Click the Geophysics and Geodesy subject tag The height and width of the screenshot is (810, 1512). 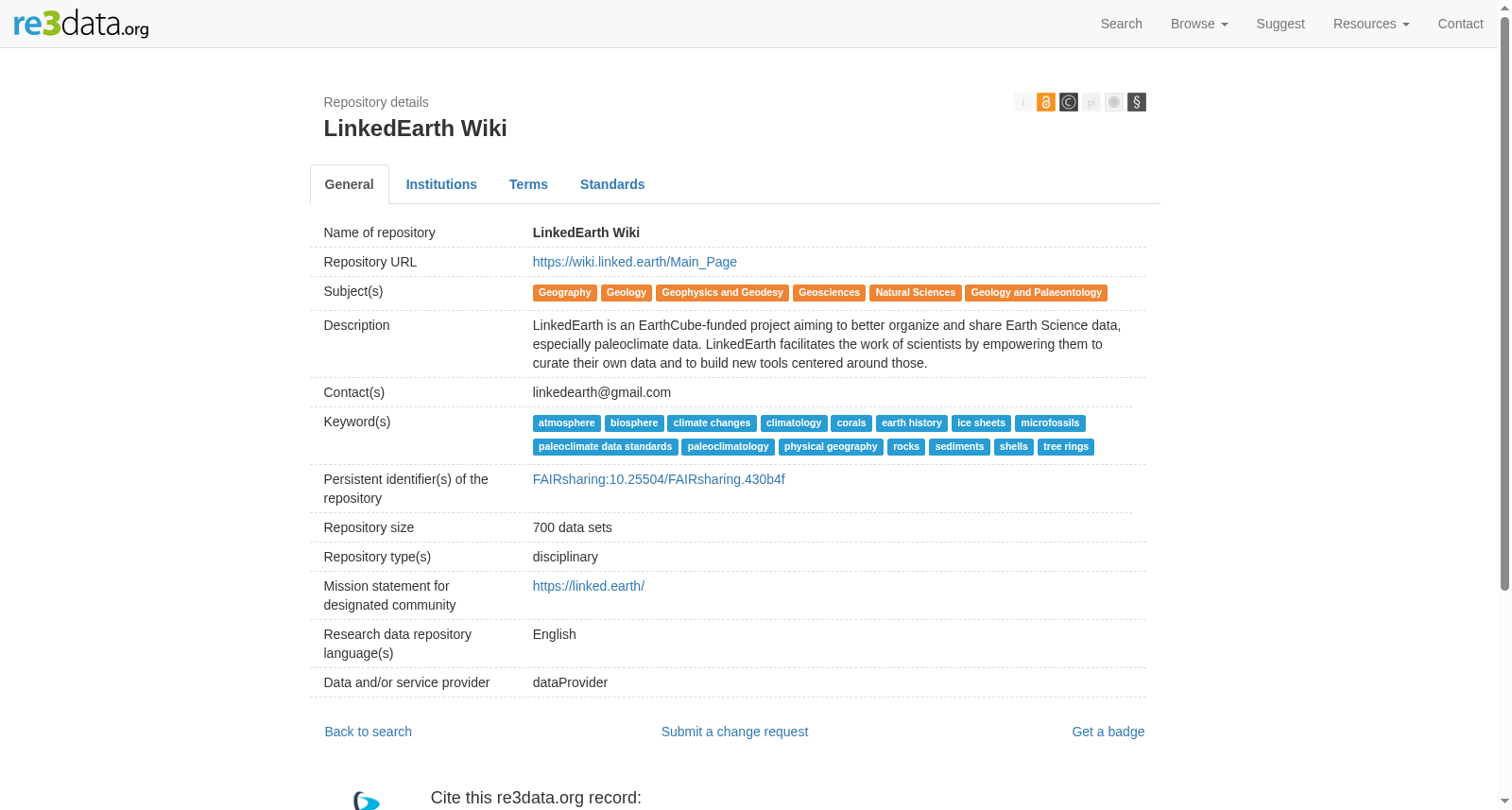pos(723,293)
